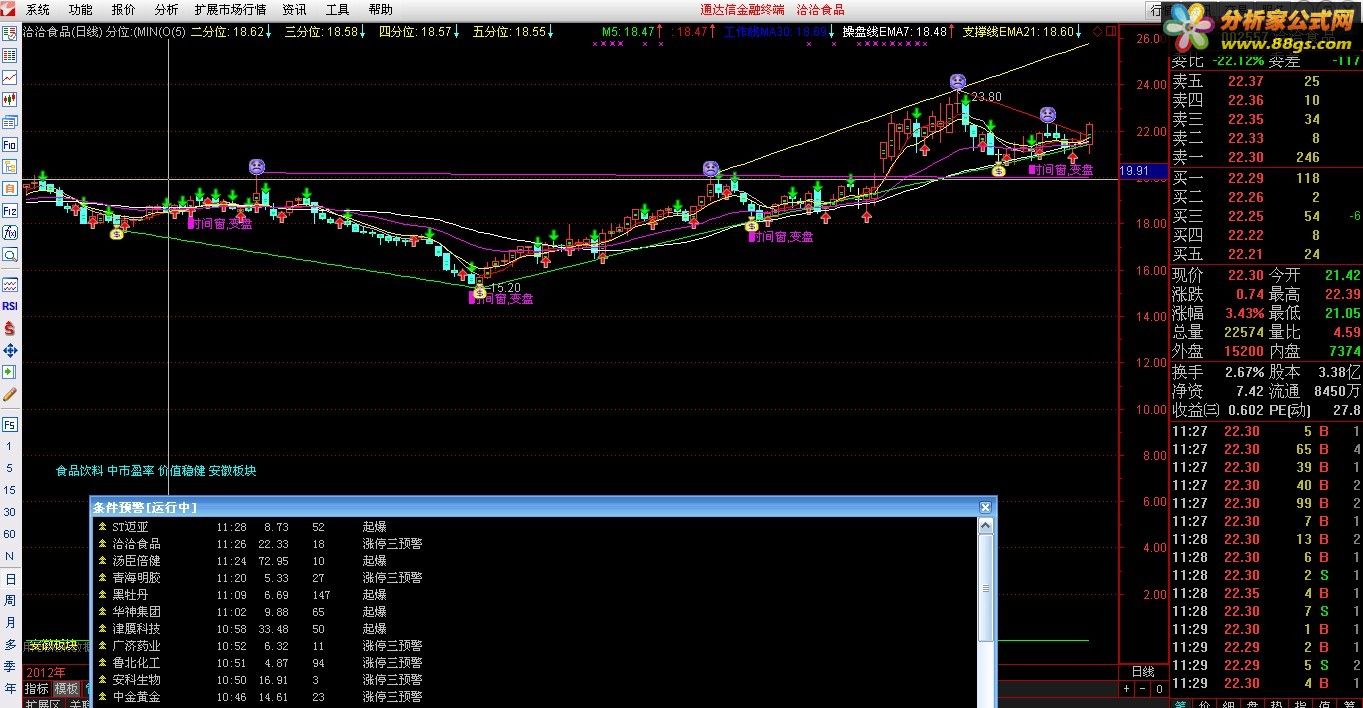Close the 条件预警 alert window
Image resolution: width=1363 pixels, height=708 pixels.
pos(985,507)
